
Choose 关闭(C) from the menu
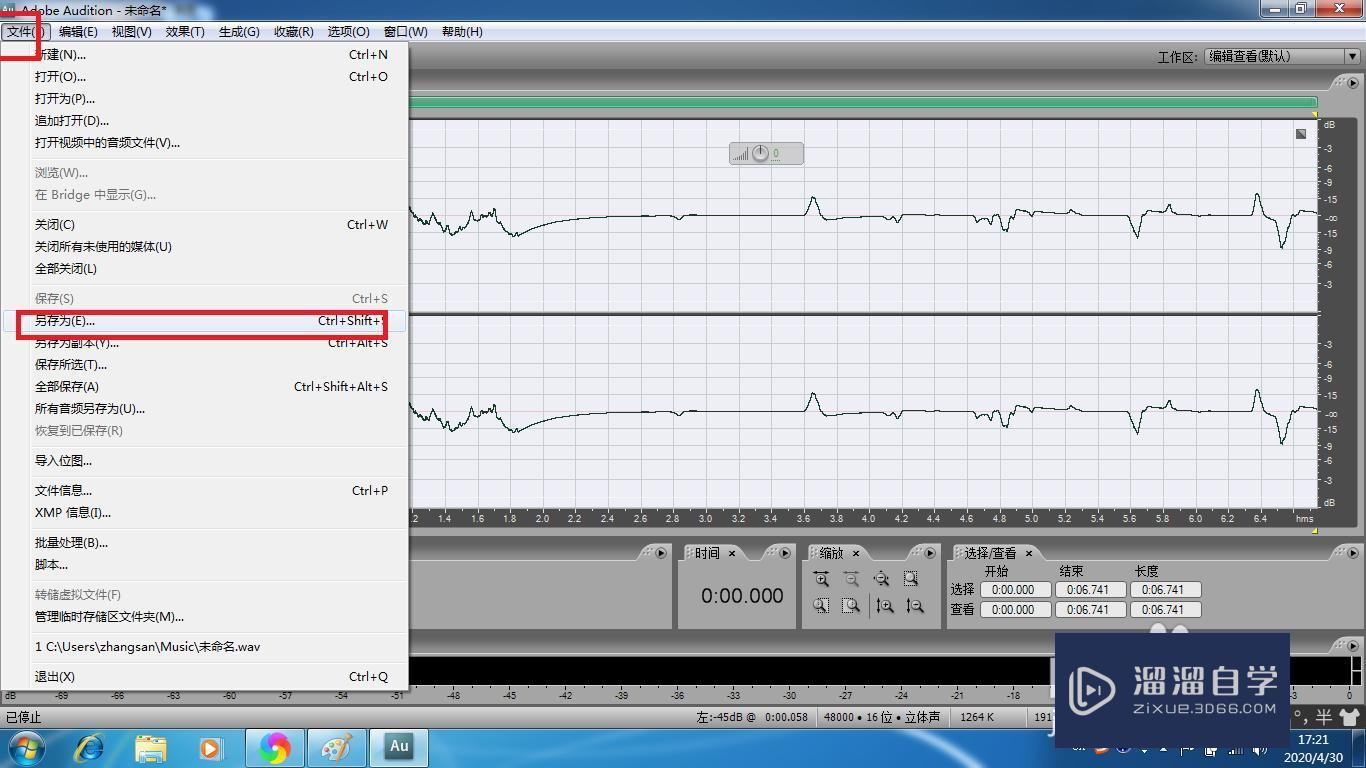click(x=204, y=225)
